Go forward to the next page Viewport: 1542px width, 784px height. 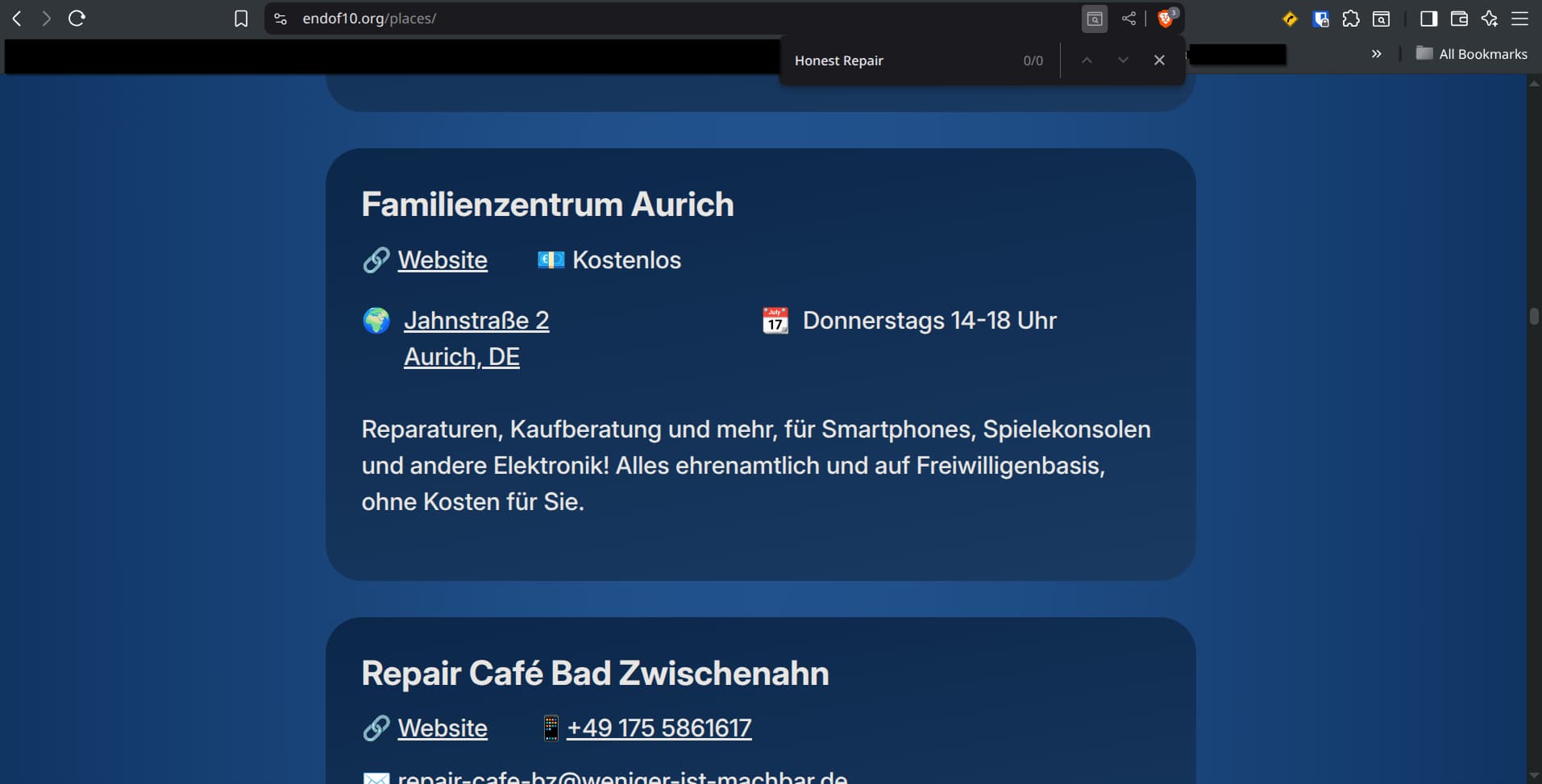47,19
